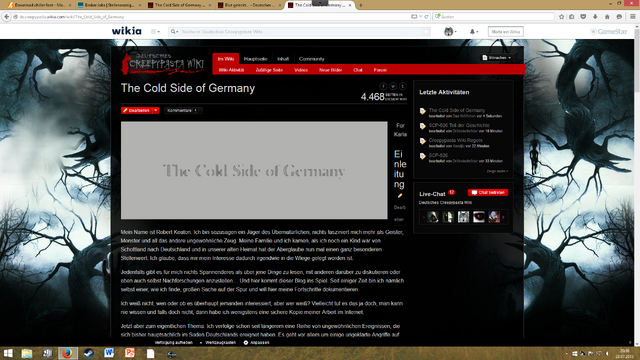Open a new browser tab with plus
640x360 pixels.
360,5
